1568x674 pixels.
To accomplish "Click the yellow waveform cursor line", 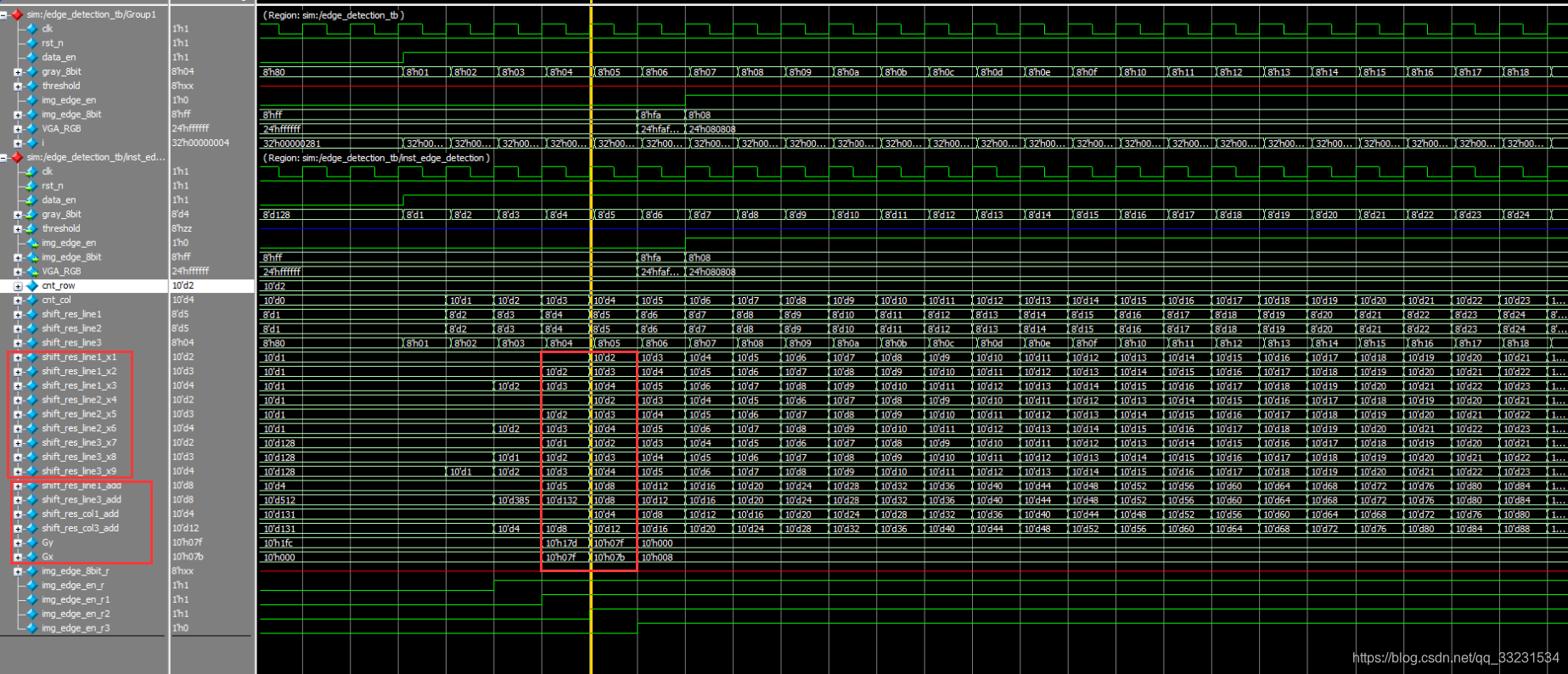I will coord(591,340).
